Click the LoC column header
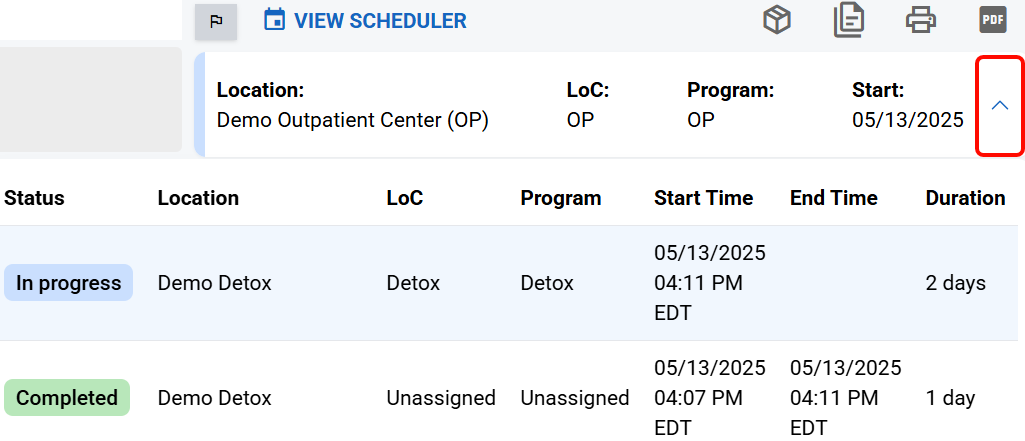The width and height of the screenshot is (1025, 441). click(x=405, y=198)
